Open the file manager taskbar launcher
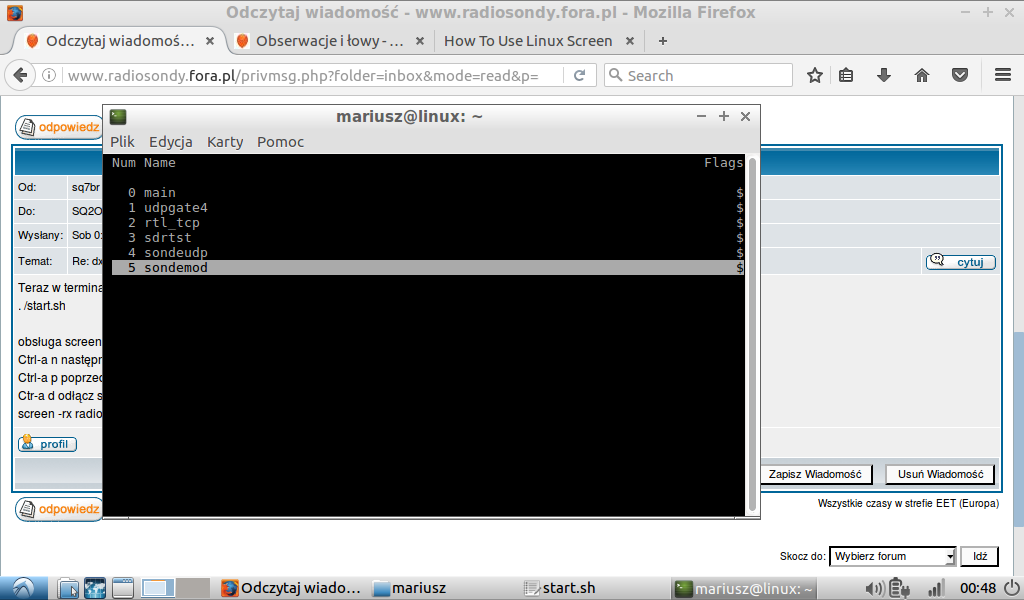This screenshot has height=600, width=1024. pyautogui.click(x=67, y=588)
